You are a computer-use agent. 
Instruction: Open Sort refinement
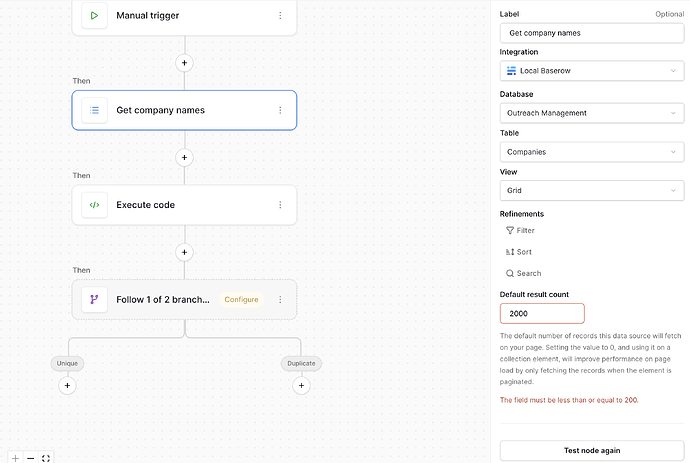519,252
